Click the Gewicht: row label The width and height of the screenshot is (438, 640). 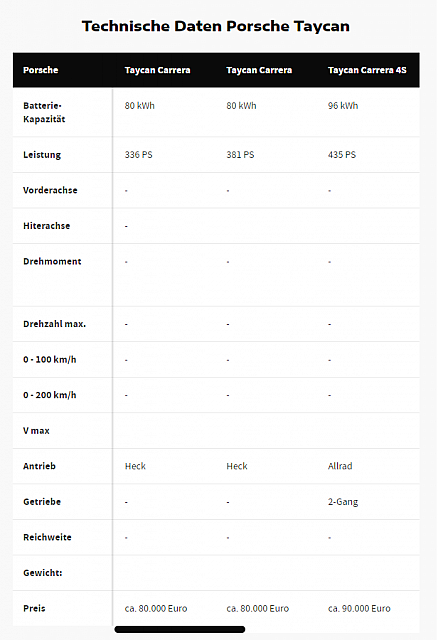click(x=42, y=573)
